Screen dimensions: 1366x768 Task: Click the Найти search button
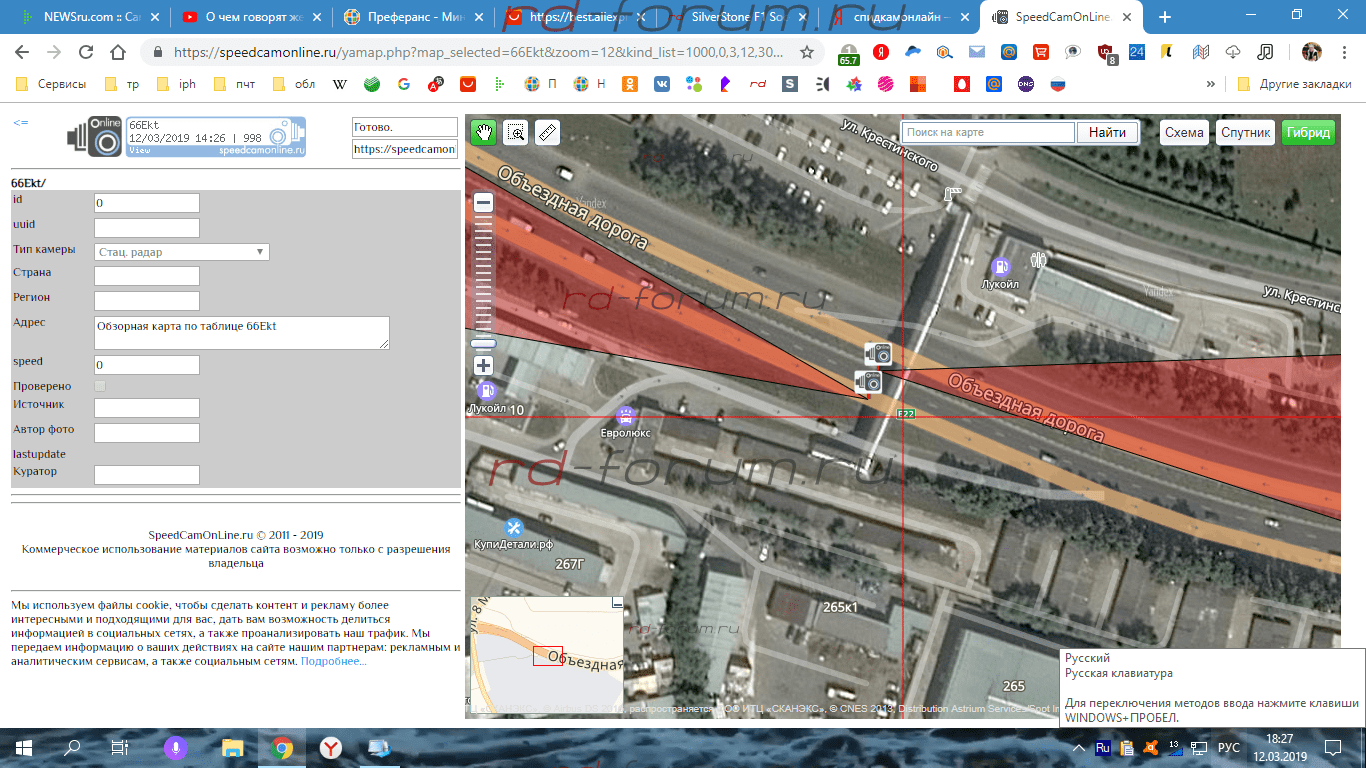pos(1107,133)
